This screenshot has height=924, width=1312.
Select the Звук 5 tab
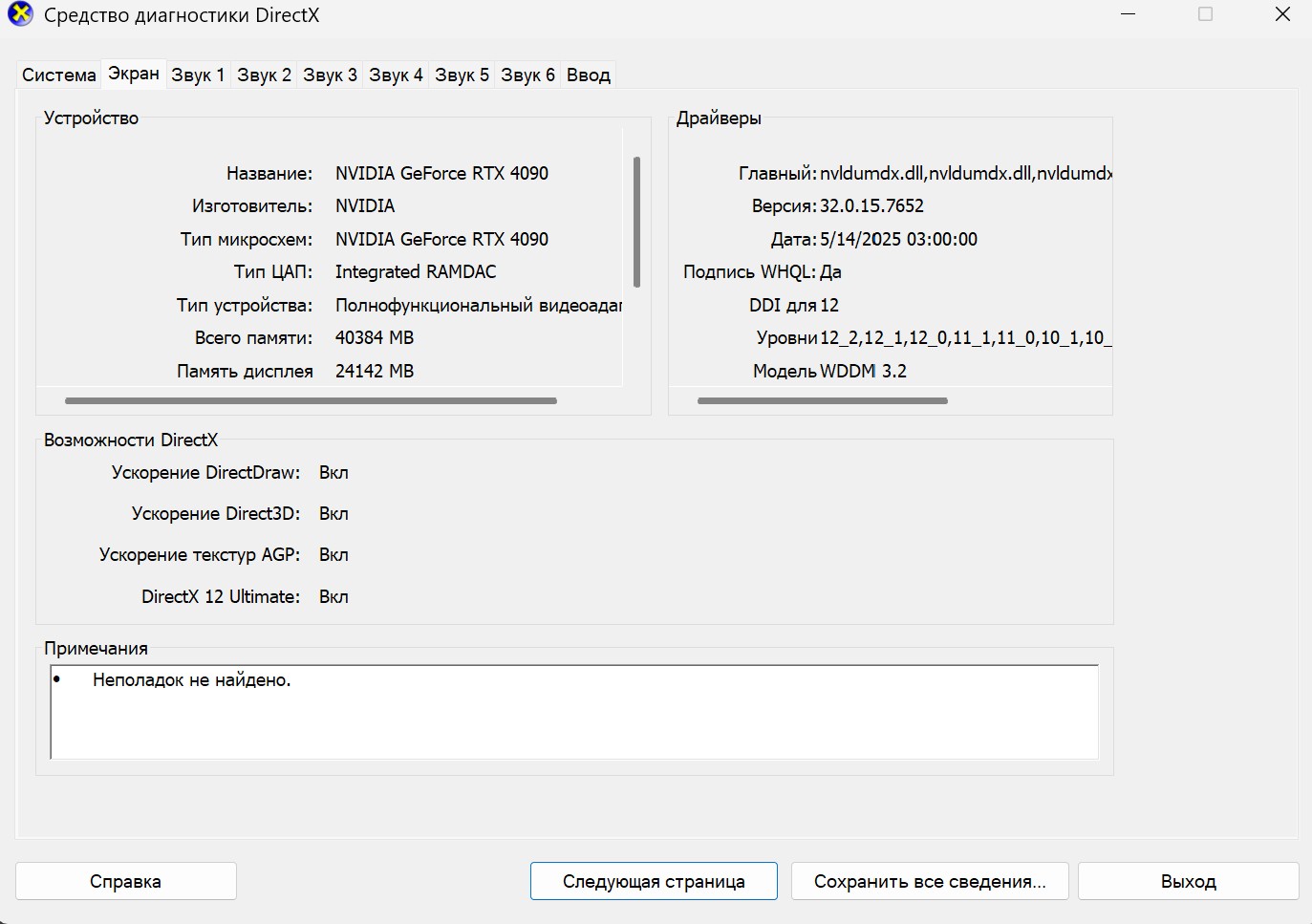point(462,75)
